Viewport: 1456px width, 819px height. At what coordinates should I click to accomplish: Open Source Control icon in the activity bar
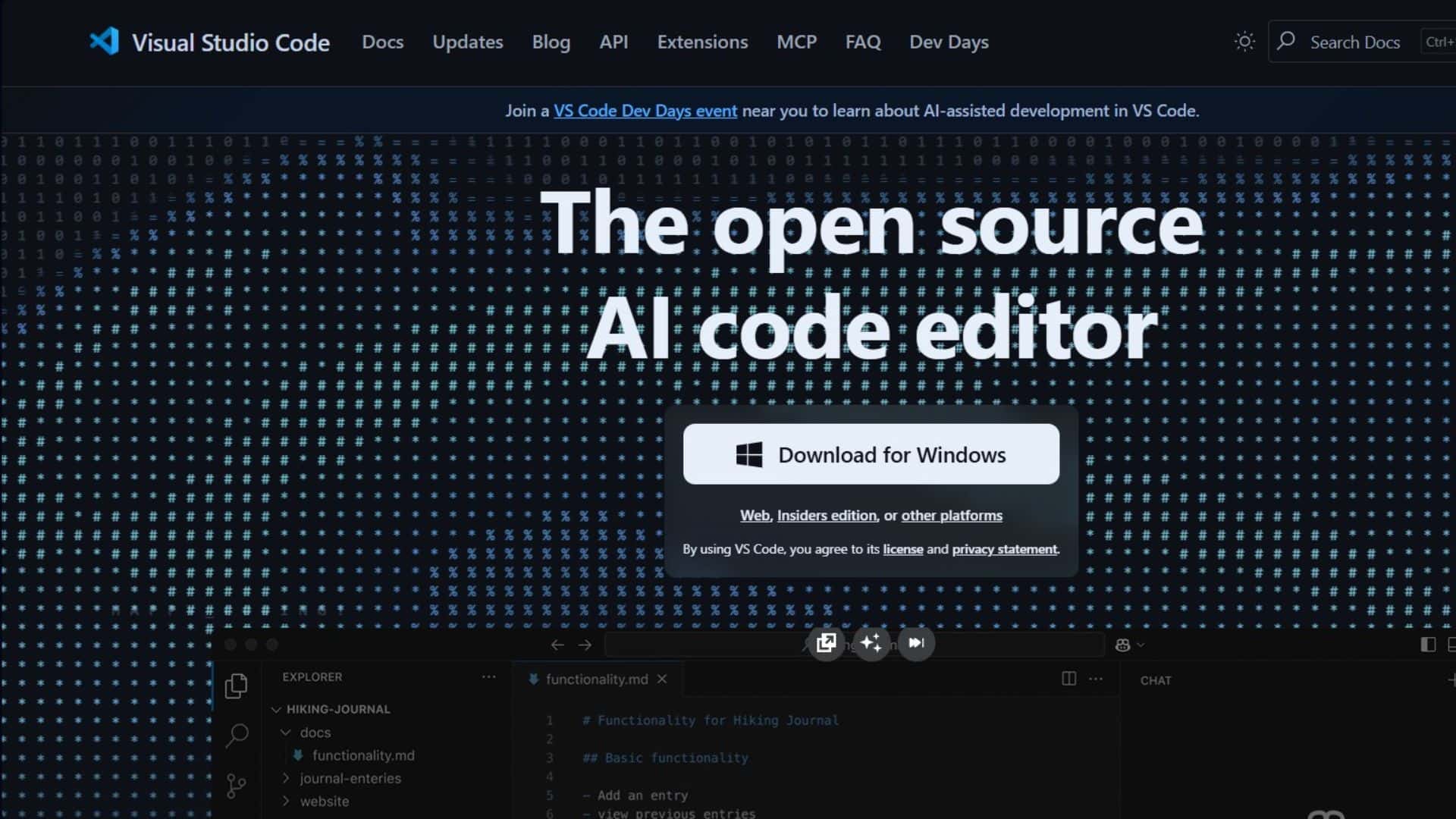[x=237, y=786]
